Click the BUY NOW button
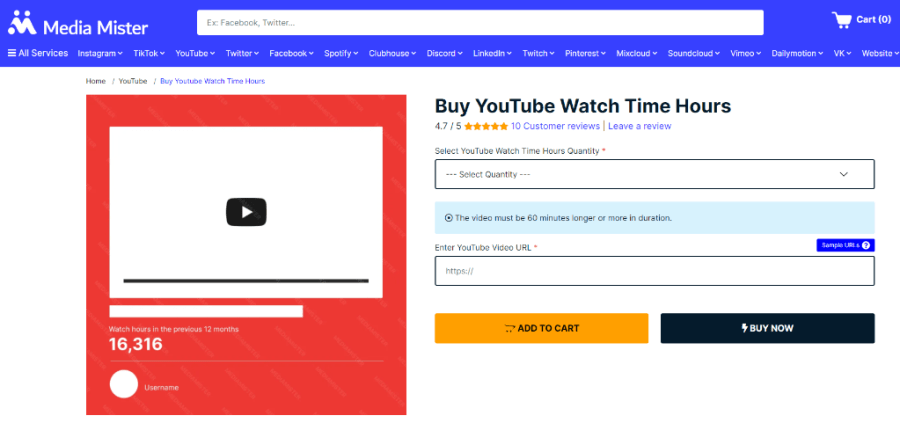The height and width of the screenshot is (423, 900). [x=767, y=328]
